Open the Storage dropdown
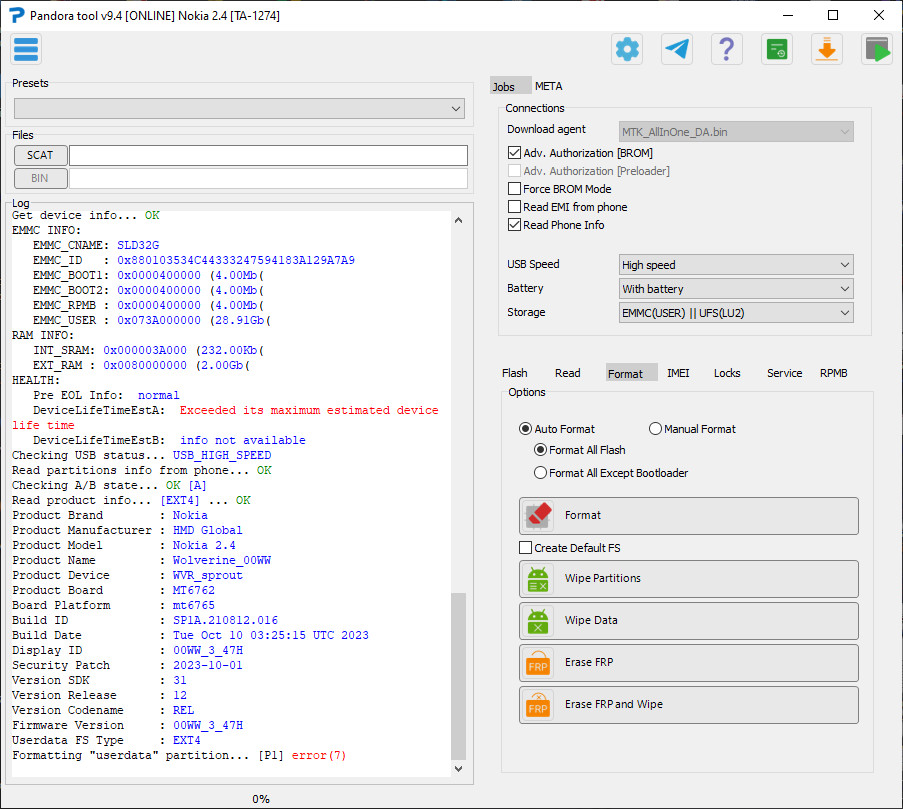The image size is (903, 809). [x=736, y=313]
